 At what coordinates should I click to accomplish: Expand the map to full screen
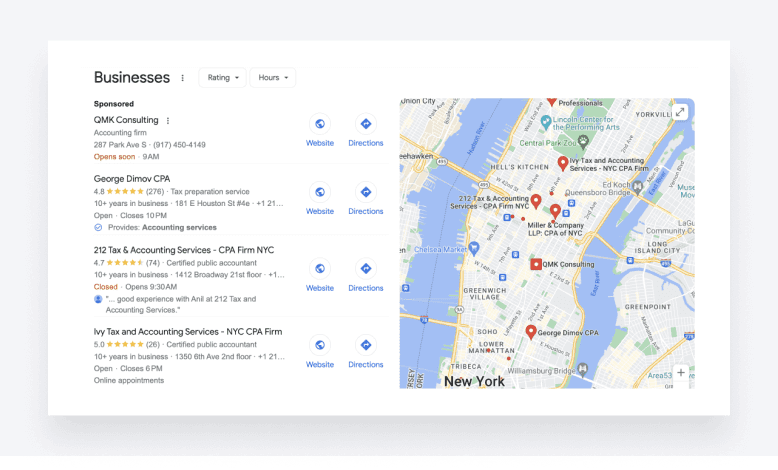click(x=680, y=112)
